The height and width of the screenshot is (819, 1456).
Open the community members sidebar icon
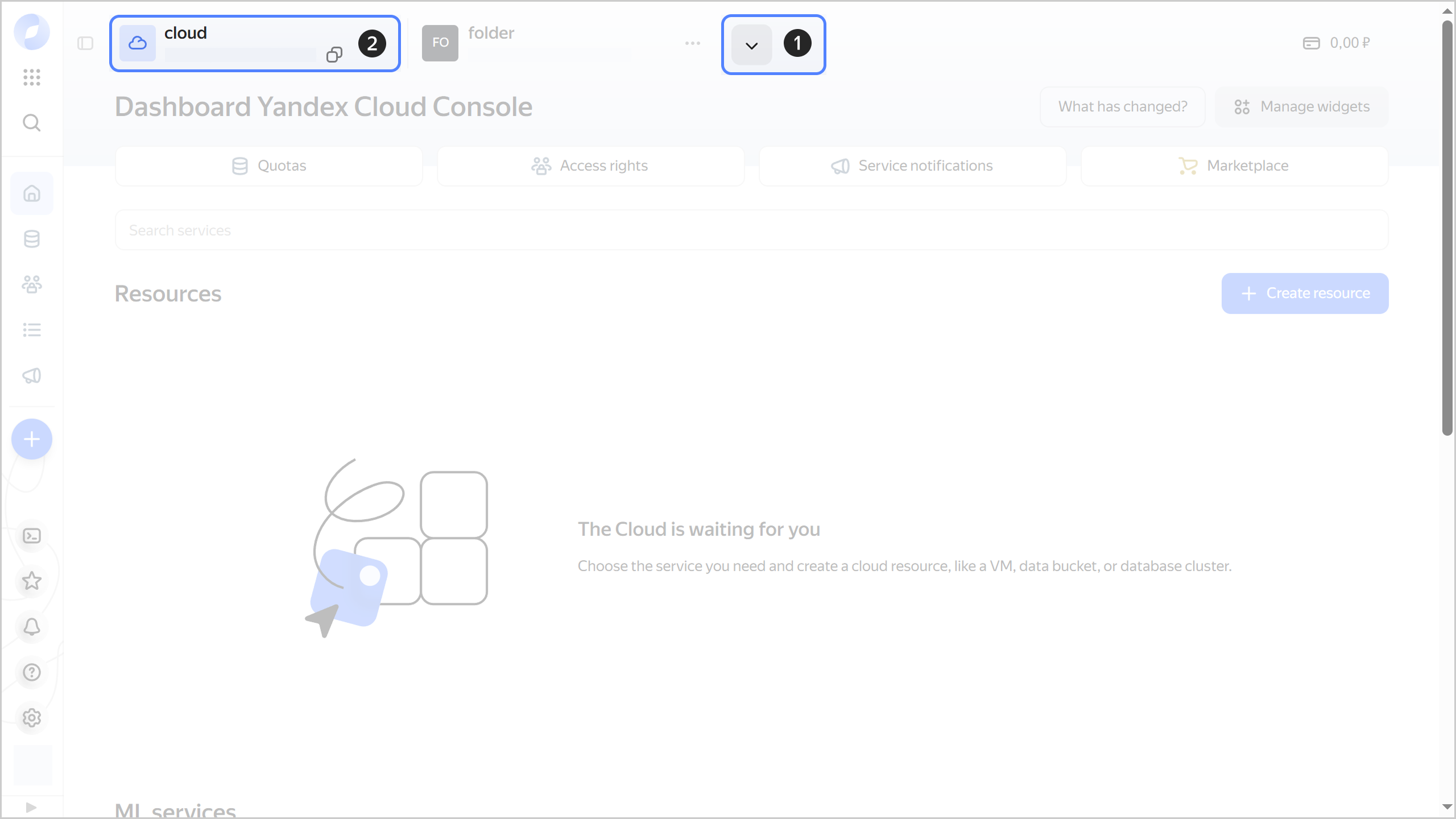point(31,284)
